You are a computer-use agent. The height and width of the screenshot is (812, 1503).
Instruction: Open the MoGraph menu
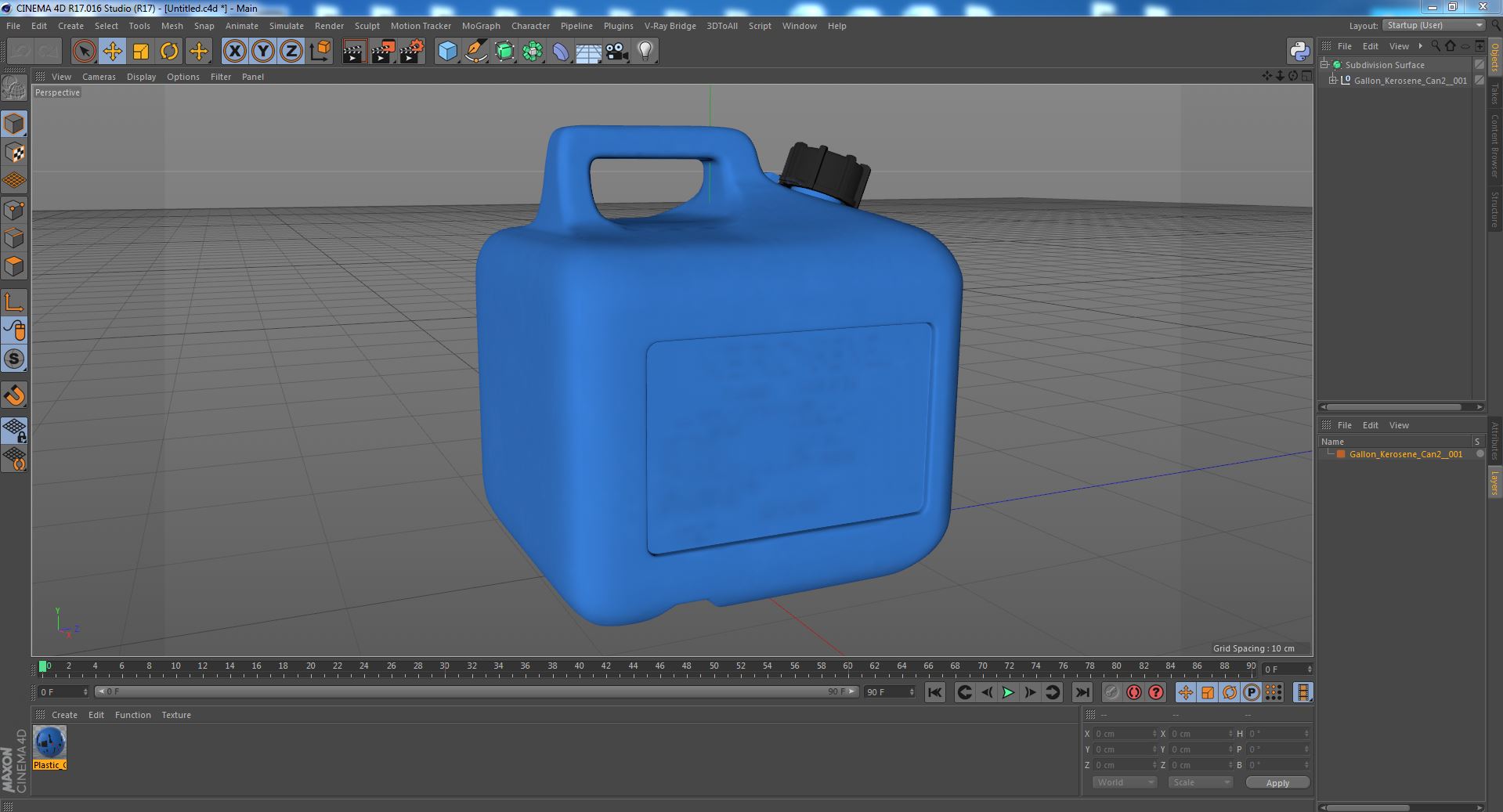click(481, 26)
